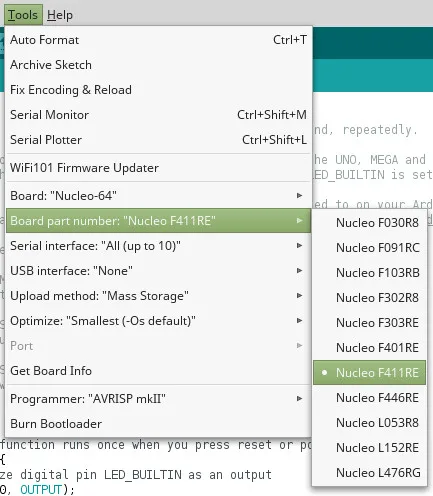Expand the Programmer "AVRISP mkII" submenu
The width and height of the screenshot is (433, 496).
pyautogui.click(x=158, y=399)
